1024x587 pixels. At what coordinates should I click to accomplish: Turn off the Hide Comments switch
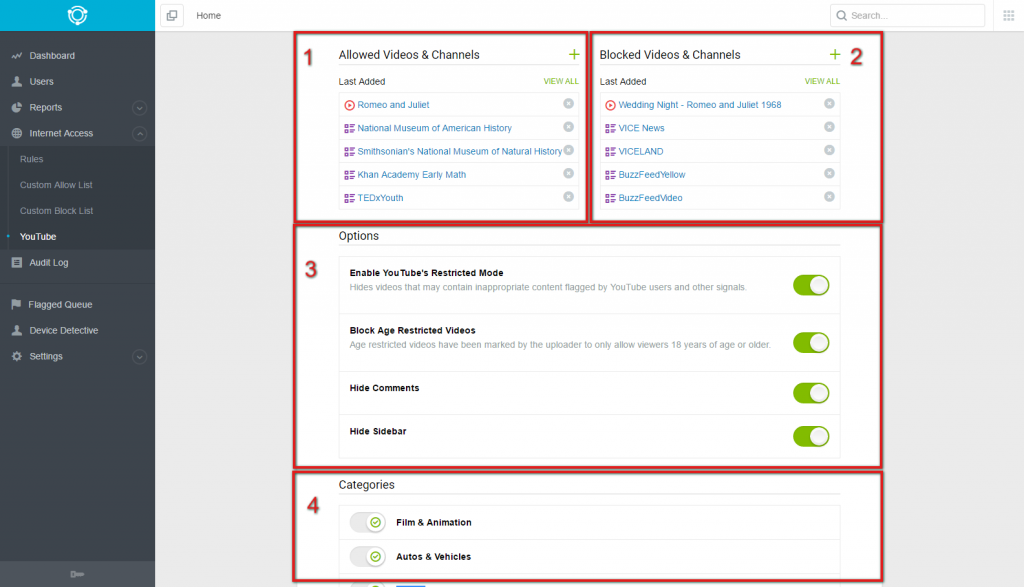pos(811,393)
